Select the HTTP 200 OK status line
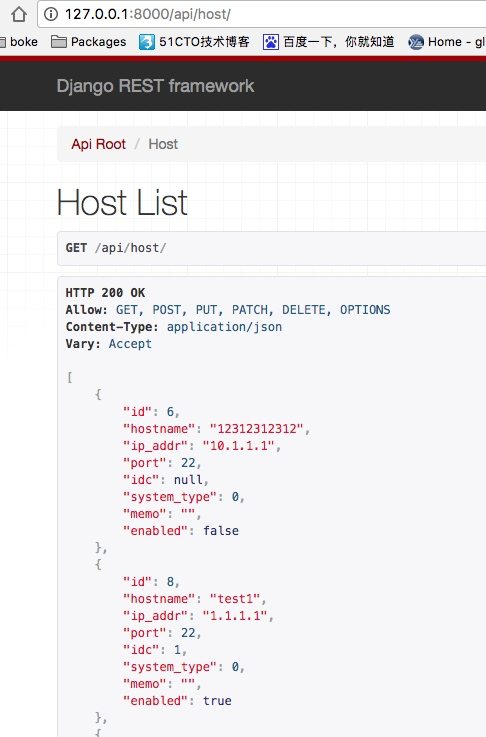The height and width of the screenshot is (737, 486). (x=105, y=292)
